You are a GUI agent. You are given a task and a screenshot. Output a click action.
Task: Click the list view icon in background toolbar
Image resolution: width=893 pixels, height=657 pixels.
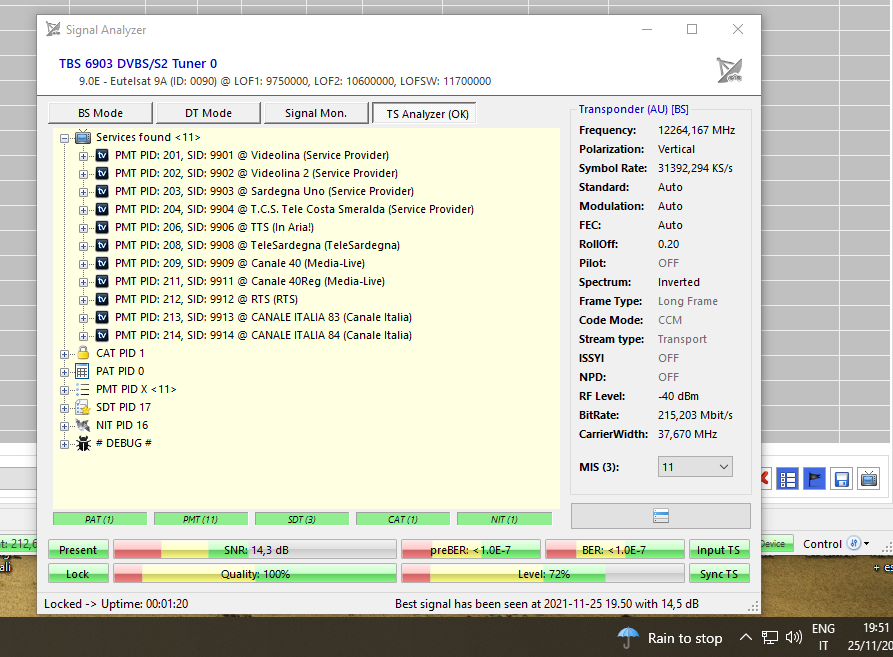point(788,479)
